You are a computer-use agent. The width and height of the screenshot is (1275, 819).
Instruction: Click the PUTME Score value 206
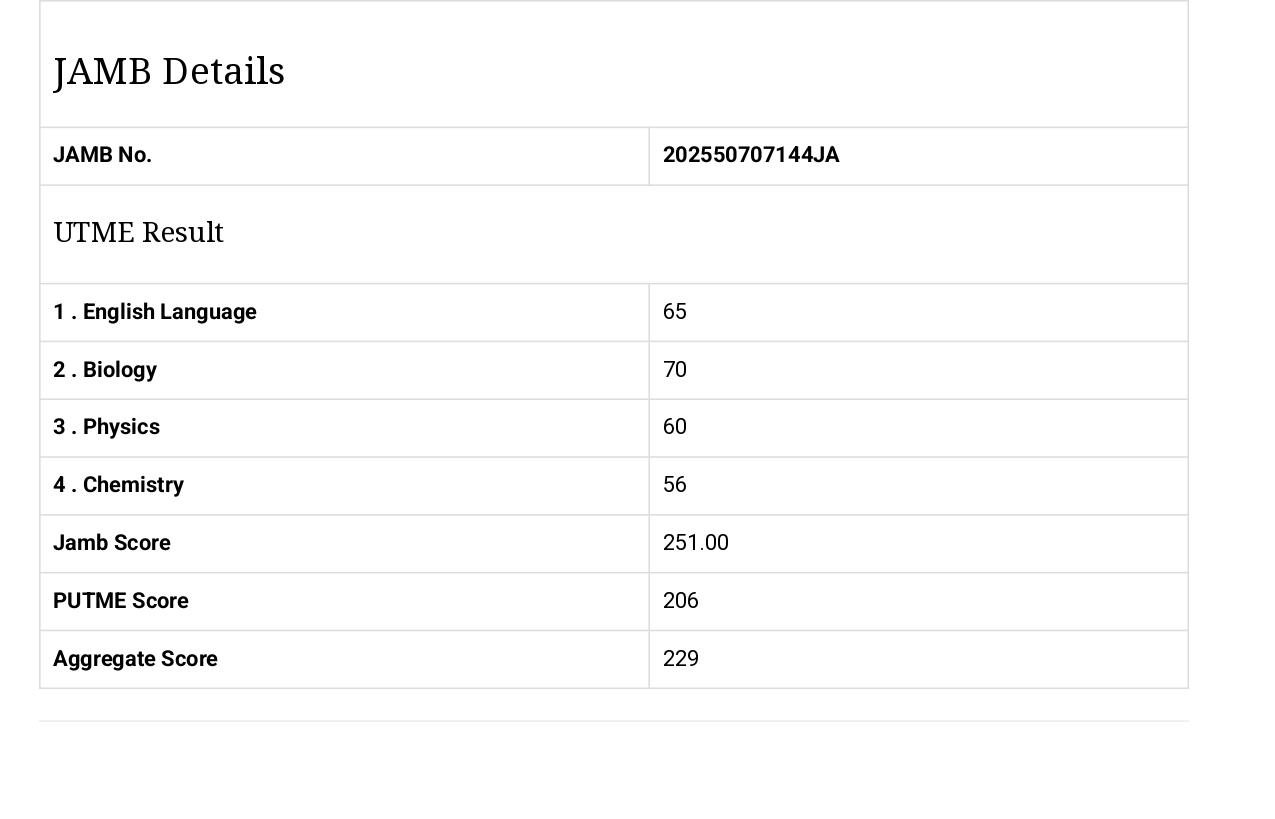pyautogui.click(x=681, y=601)
